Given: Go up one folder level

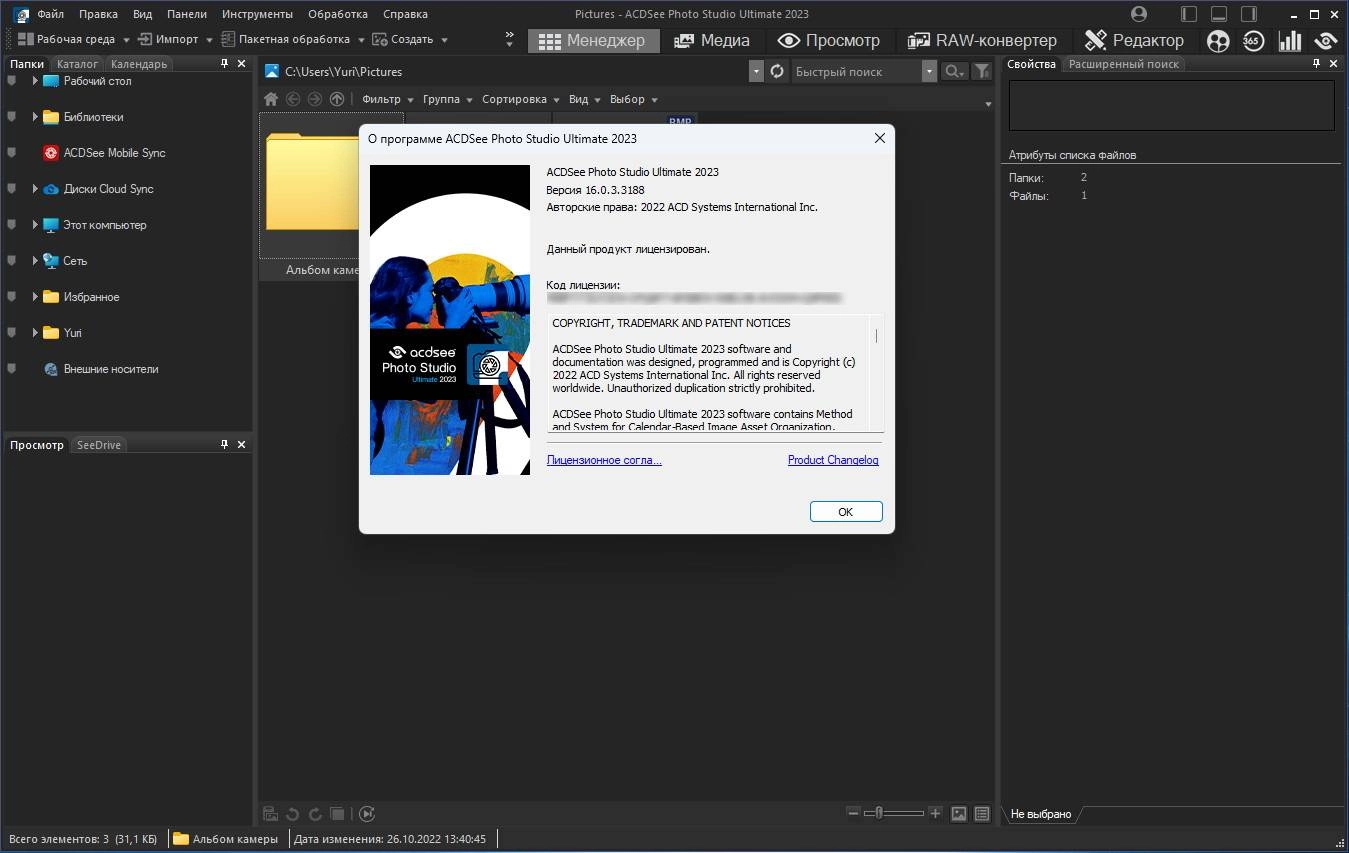Looking at the screenshot, I should point(337,99).
